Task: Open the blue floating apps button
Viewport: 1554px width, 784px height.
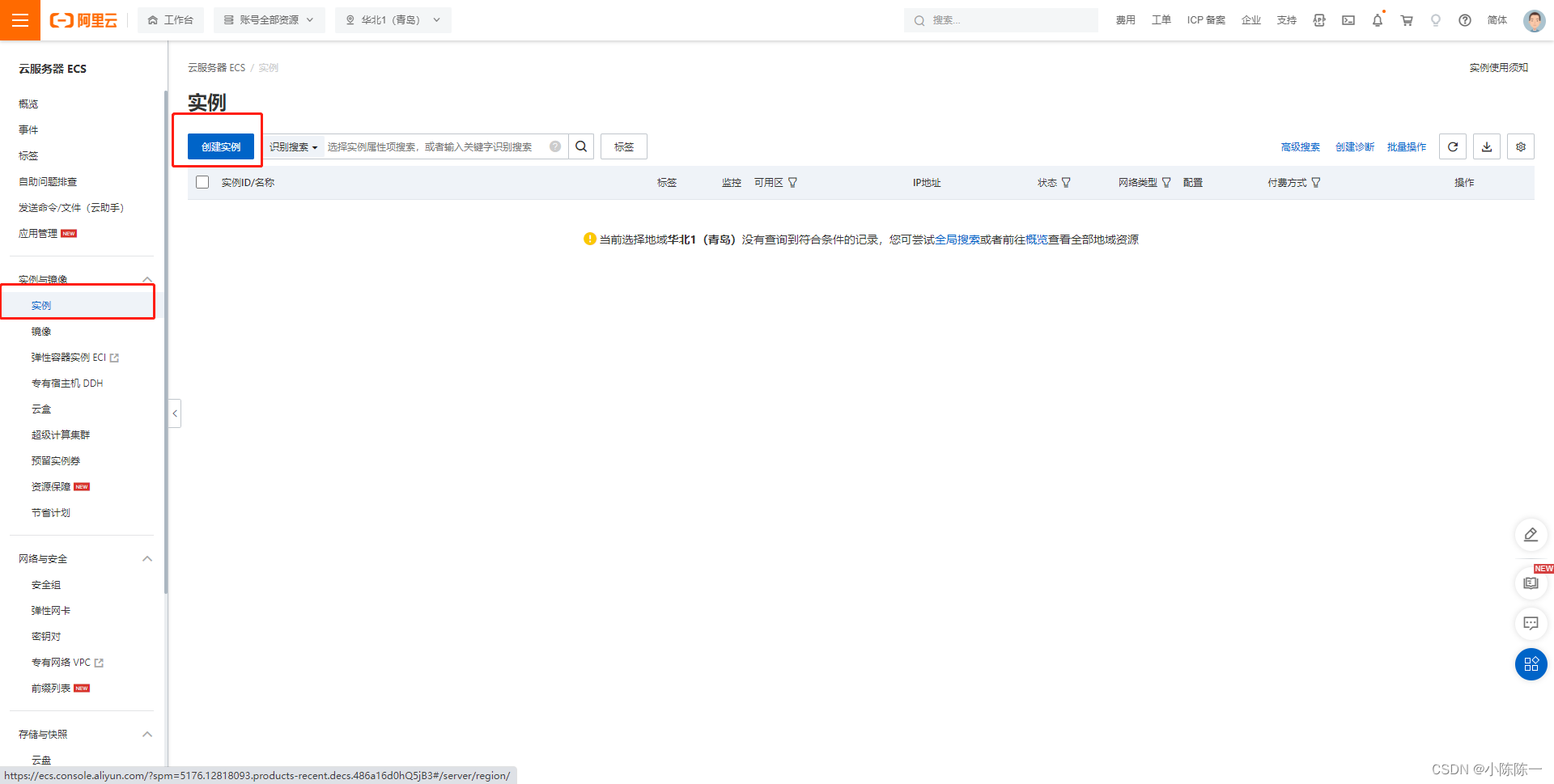Action: [x=1531, y=664]
